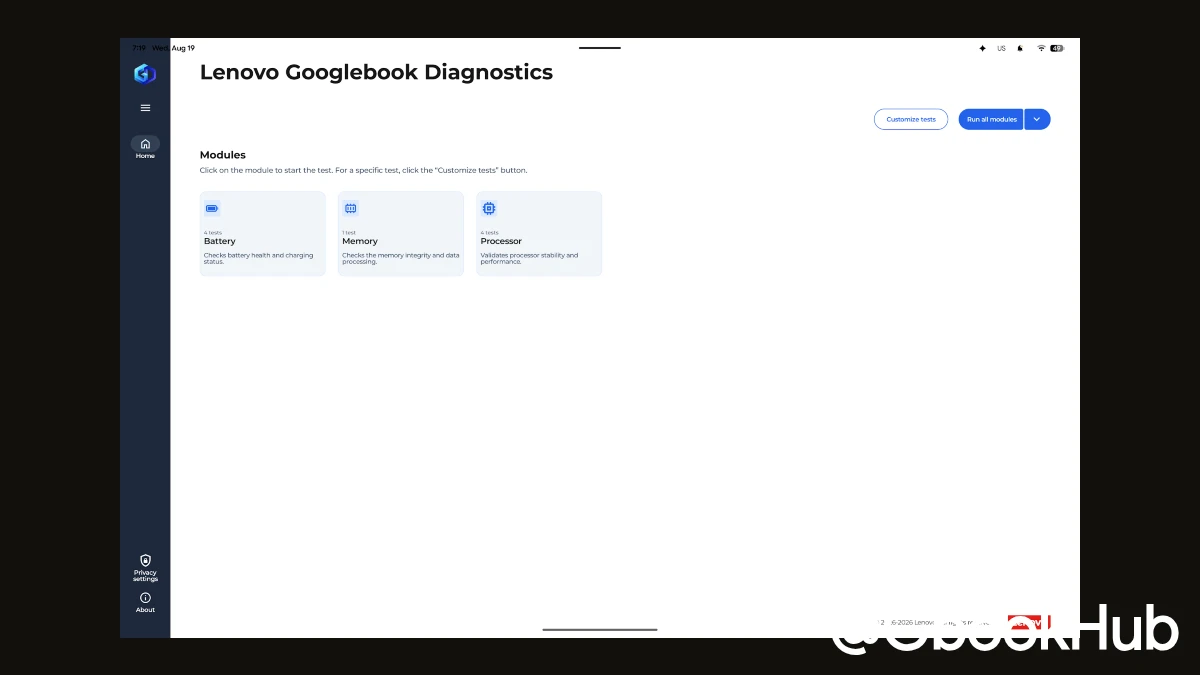Click the Memory module chip icon

(x=350, y=208)
